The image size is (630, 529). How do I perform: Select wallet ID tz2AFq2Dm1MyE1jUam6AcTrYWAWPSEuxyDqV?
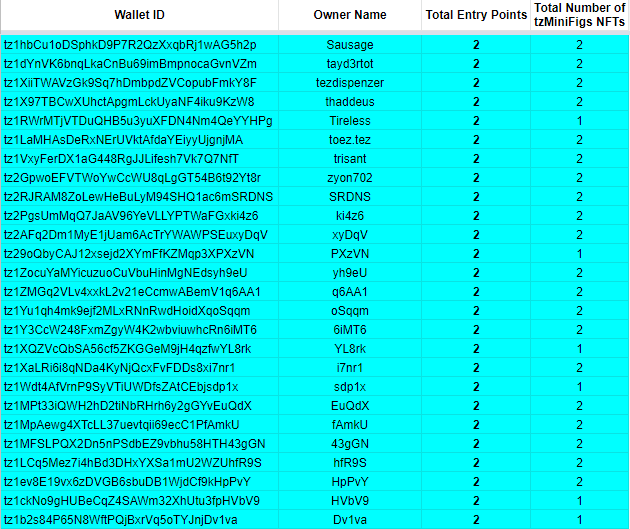pyautogui.click(x=139, y=235)
